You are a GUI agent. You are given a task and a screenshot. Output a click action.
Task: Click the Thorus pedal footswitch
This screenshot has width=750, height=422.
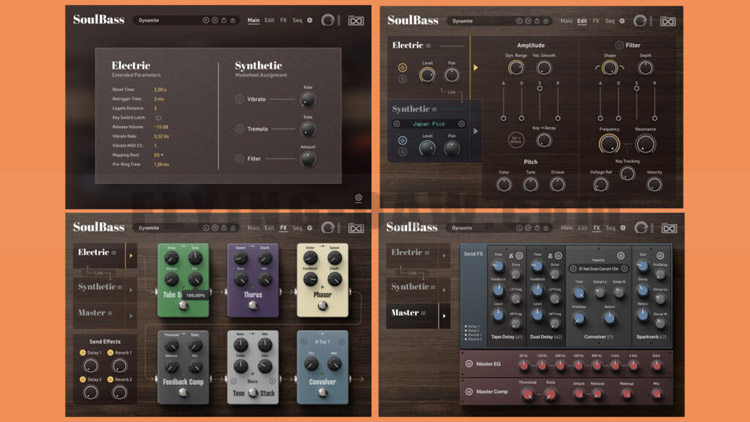click(x=253, y=305)
